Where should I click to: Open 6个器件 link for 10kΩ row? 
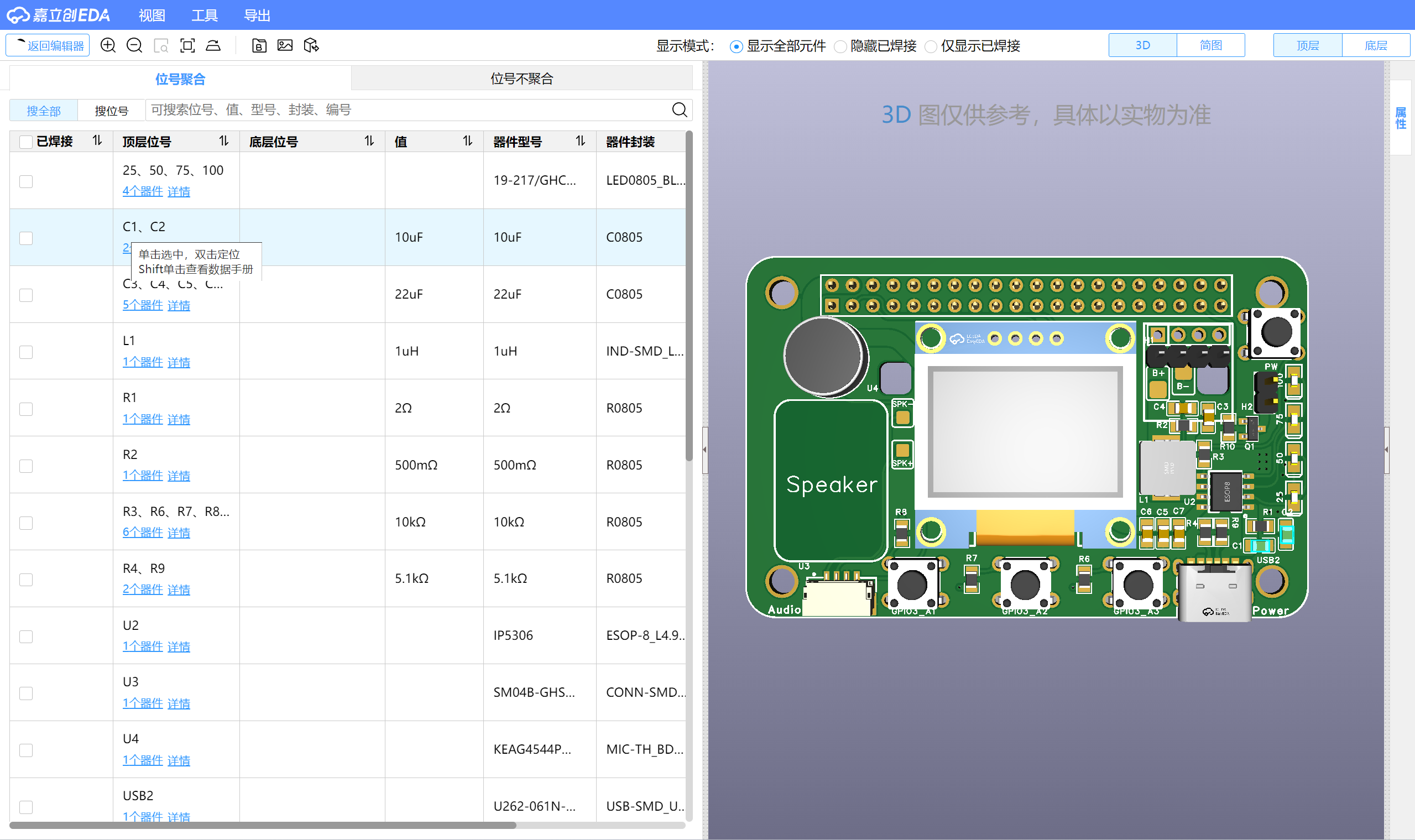click(143, 533)
